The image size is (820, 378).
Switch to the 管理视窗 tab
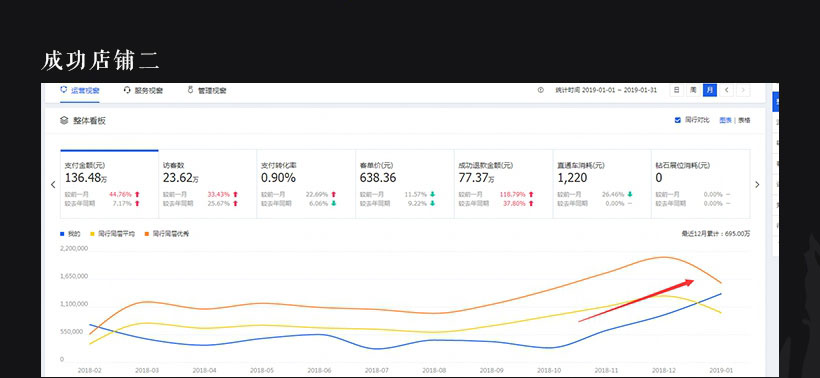(207, 90)
